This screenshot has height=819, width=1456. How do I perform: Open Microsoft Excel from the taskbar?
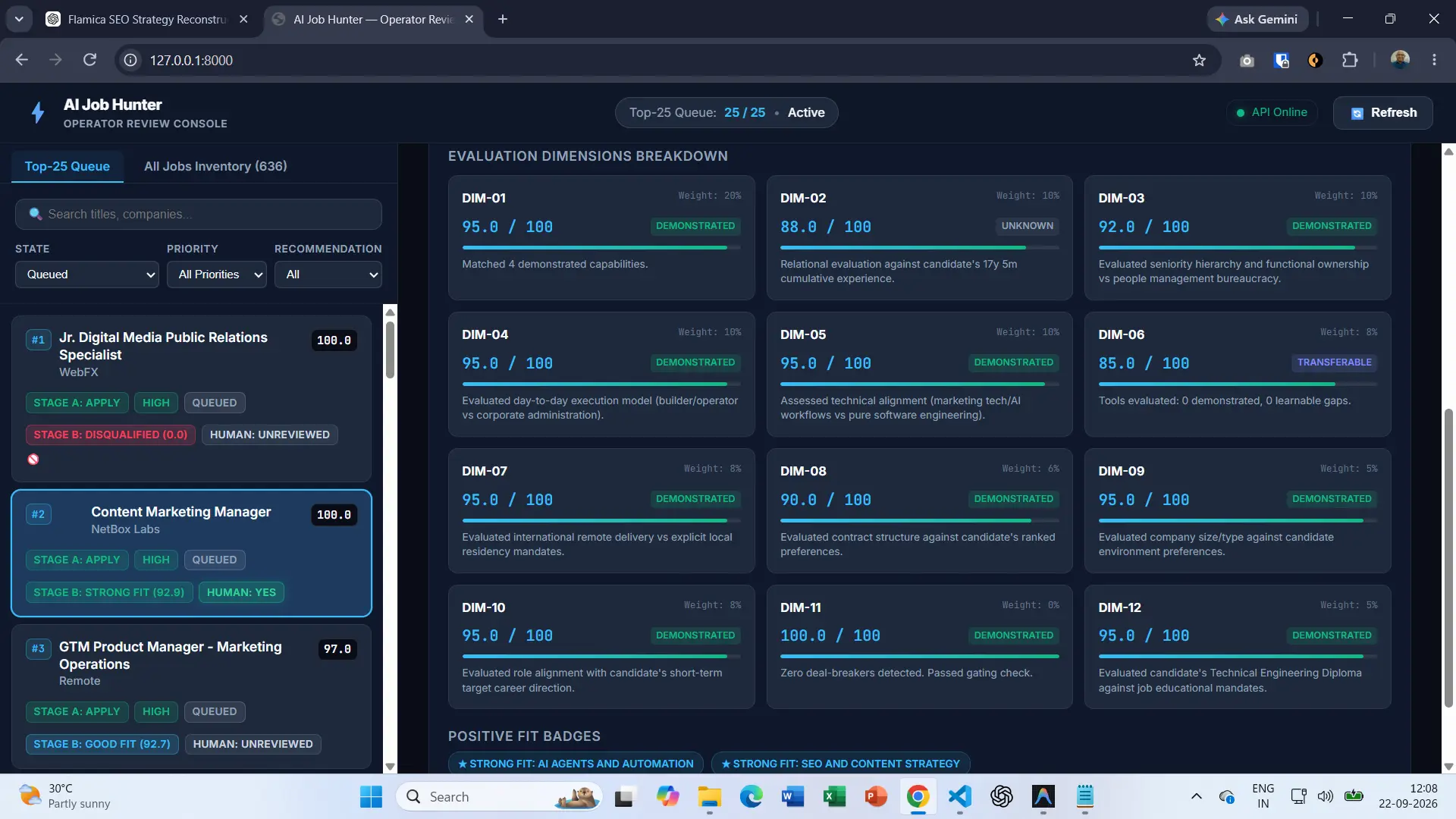point(834,797)
